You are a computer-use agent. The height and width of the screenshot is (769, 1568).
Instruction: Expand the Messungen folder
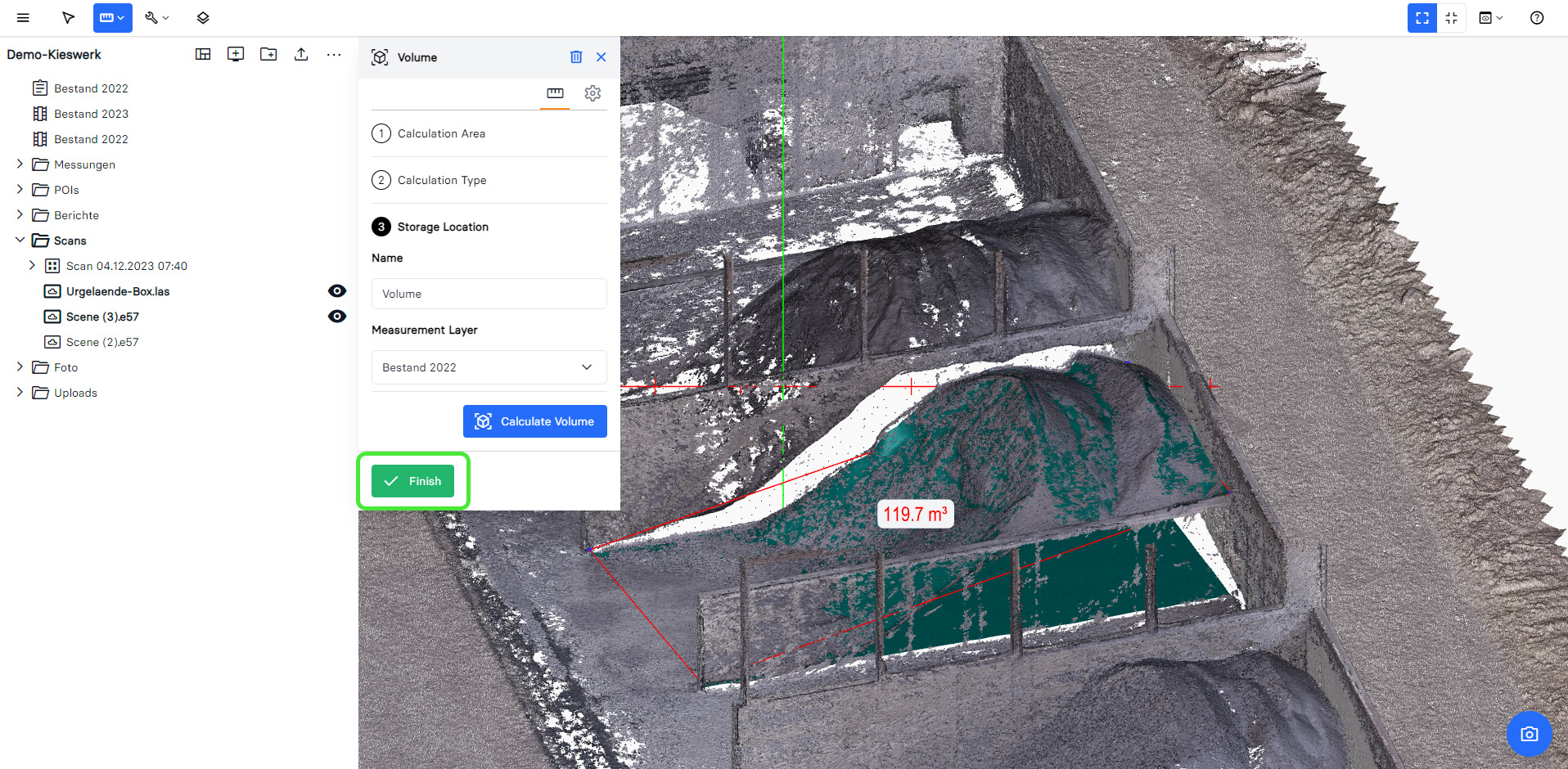pos(20,164)
